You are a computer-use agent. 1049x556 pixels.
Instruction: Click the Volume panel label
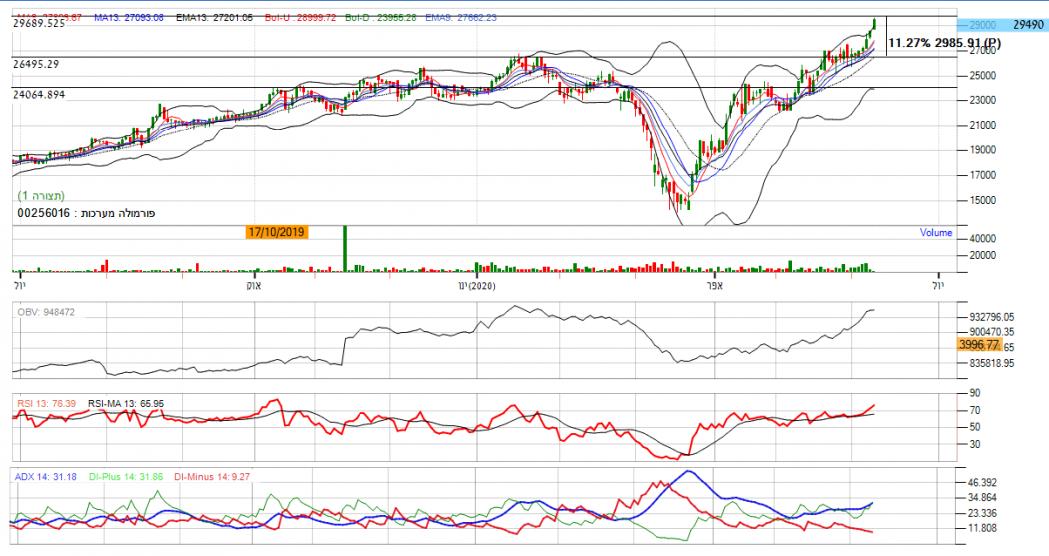click(936, 232)
